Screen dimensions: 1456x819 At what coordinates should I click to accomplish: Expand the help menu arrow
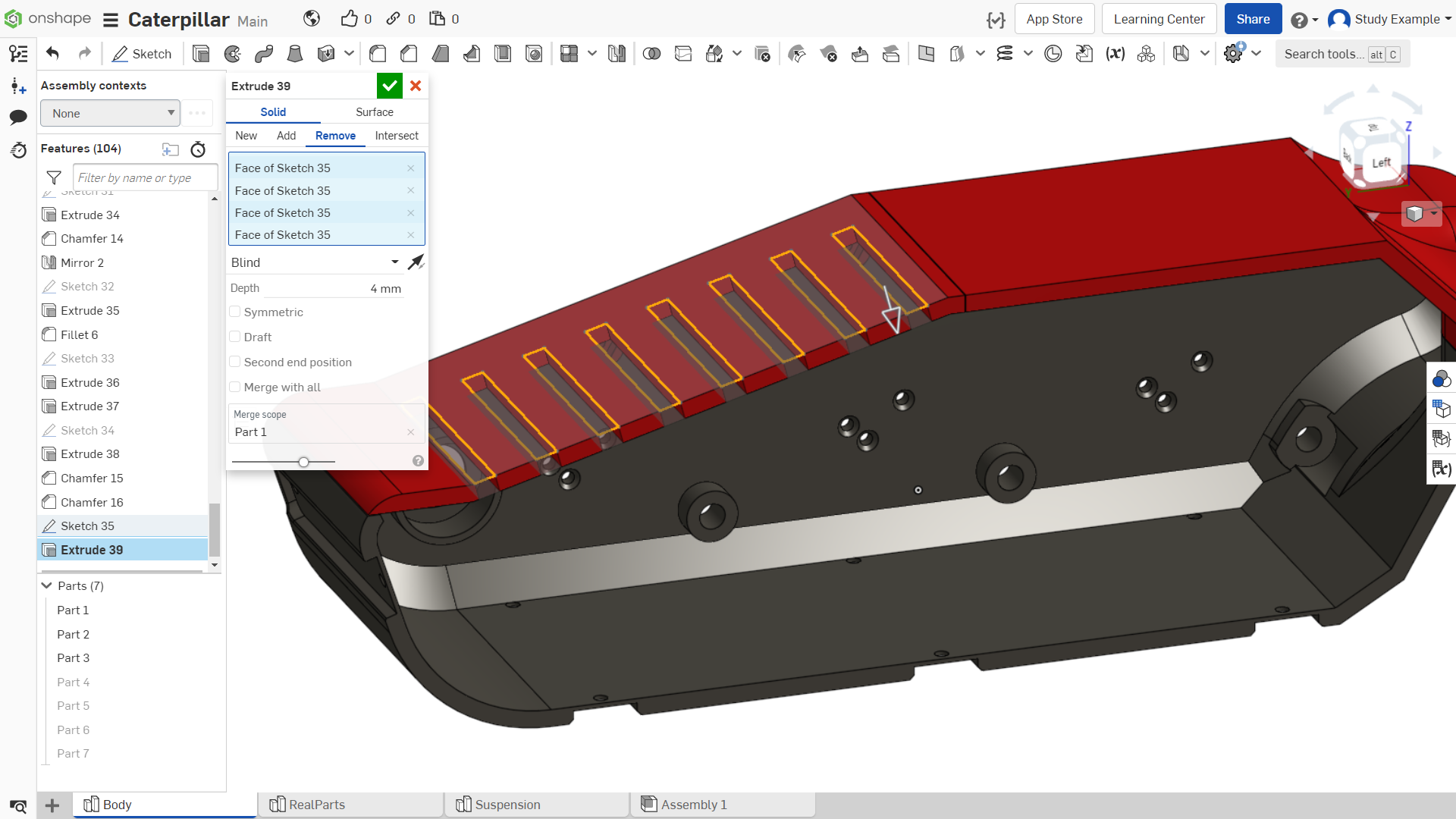click(x=1315, y=20)
